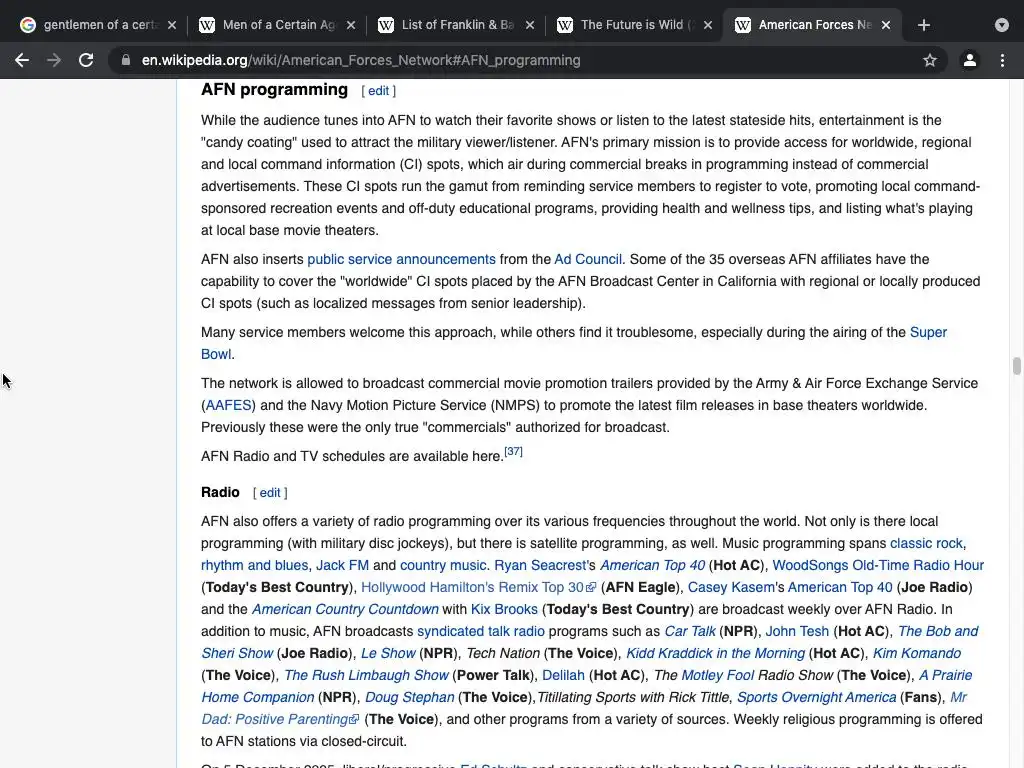Viewport: 1024px width, 768px height.
Task: Close the 'gentlemen of a certain' Google tab
Action: pyautogui.click(x=172, y=25)
